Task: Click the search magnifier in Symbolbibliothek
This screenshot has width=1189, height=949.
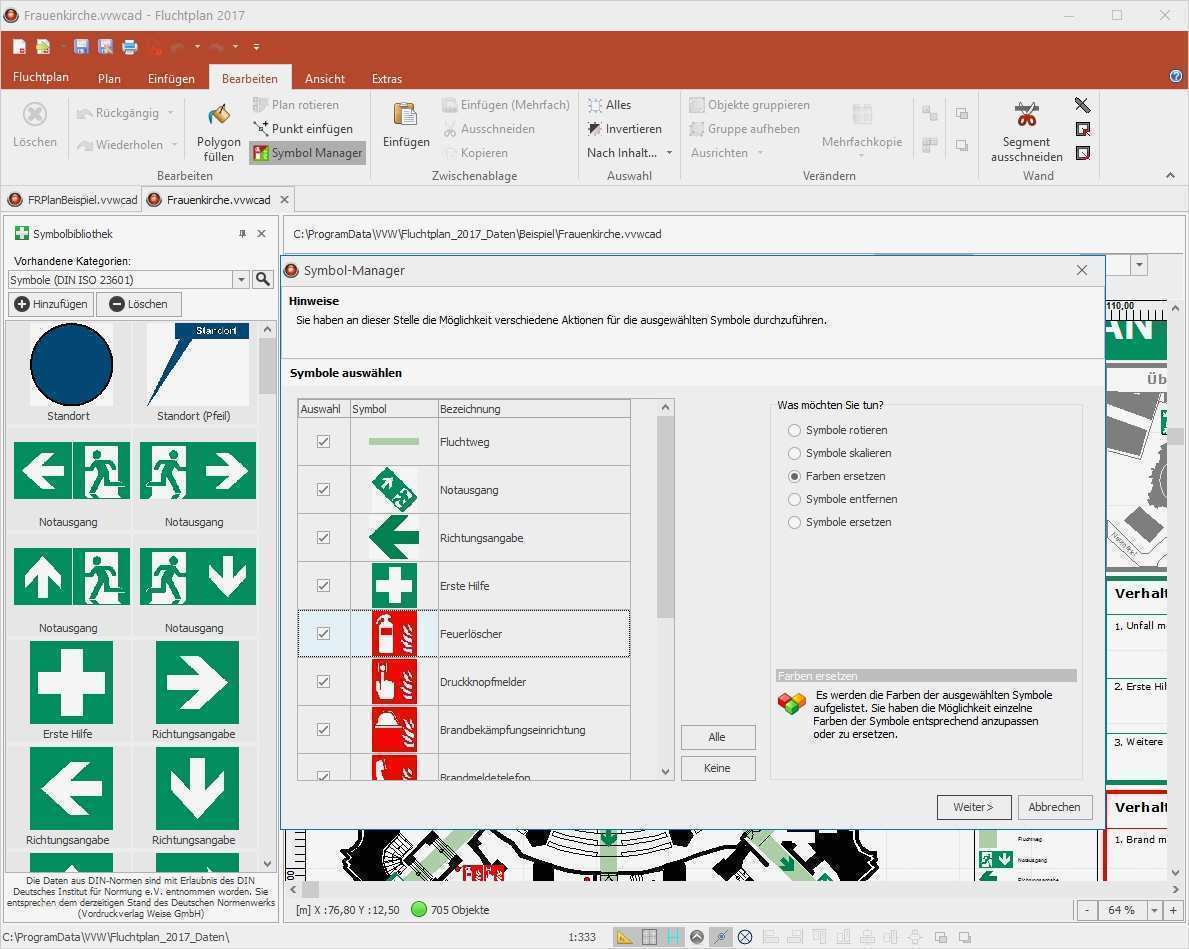Action: click(x=262, y=279)
